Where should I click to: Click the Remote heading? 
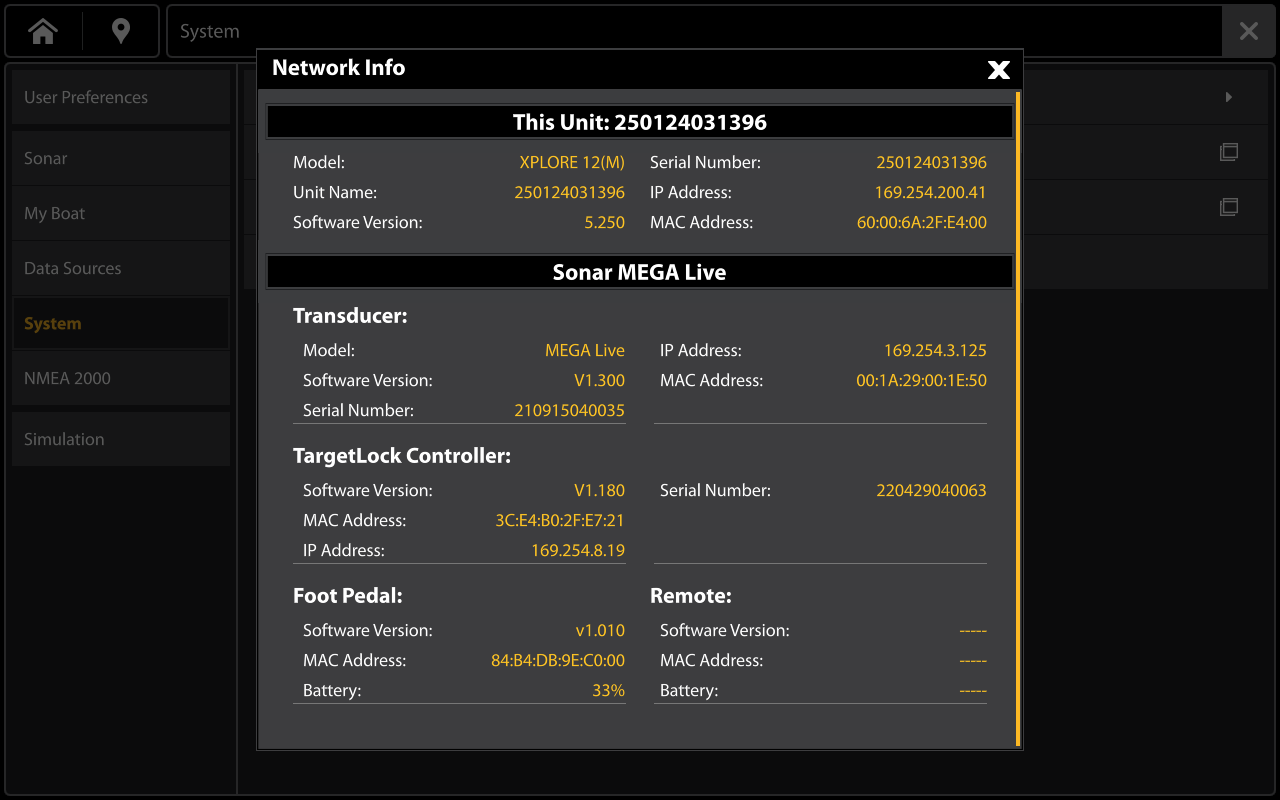pos(691,596)
